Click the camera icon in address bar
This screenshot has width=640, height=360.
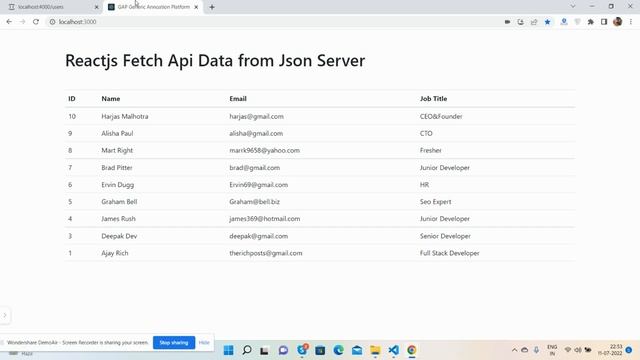coord(507,22)
